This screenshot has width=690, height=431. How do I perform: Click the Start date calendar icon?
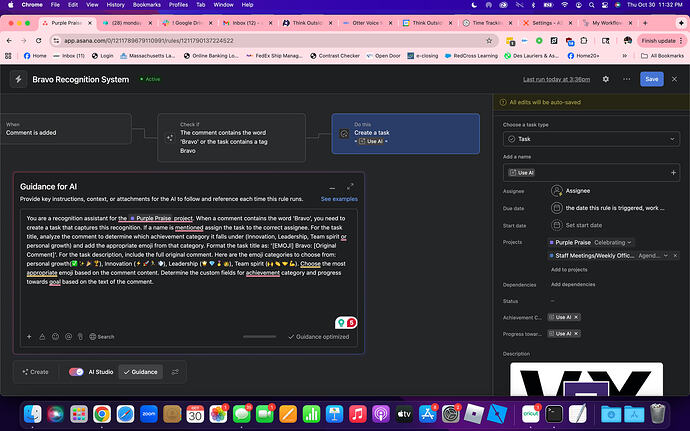pos(557,225)
